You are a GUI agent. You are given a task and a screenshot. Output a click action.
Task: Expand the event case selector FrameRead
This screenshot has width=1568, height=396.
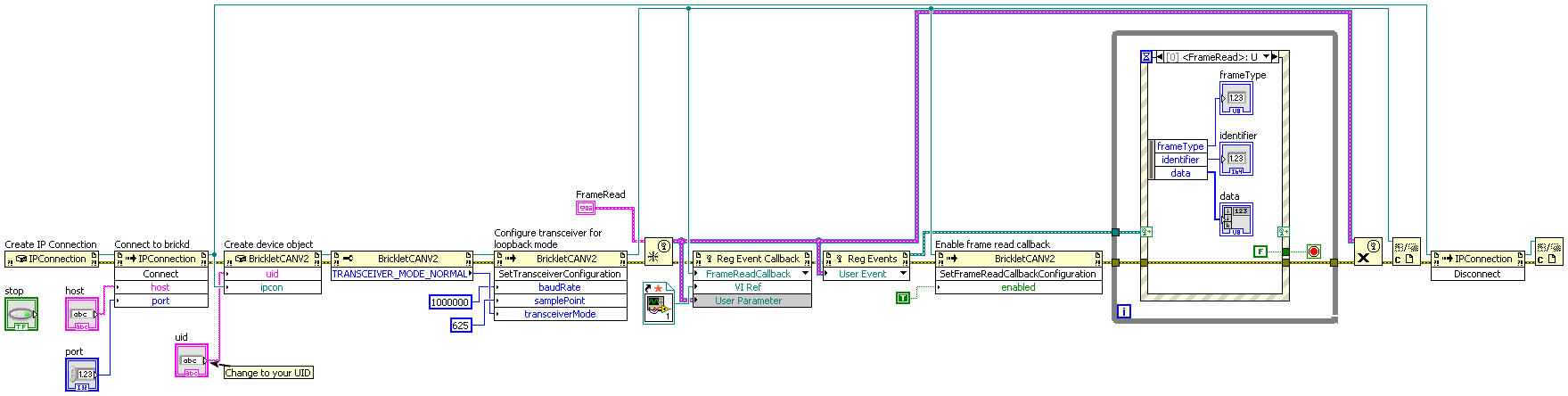pos(1267,57)
